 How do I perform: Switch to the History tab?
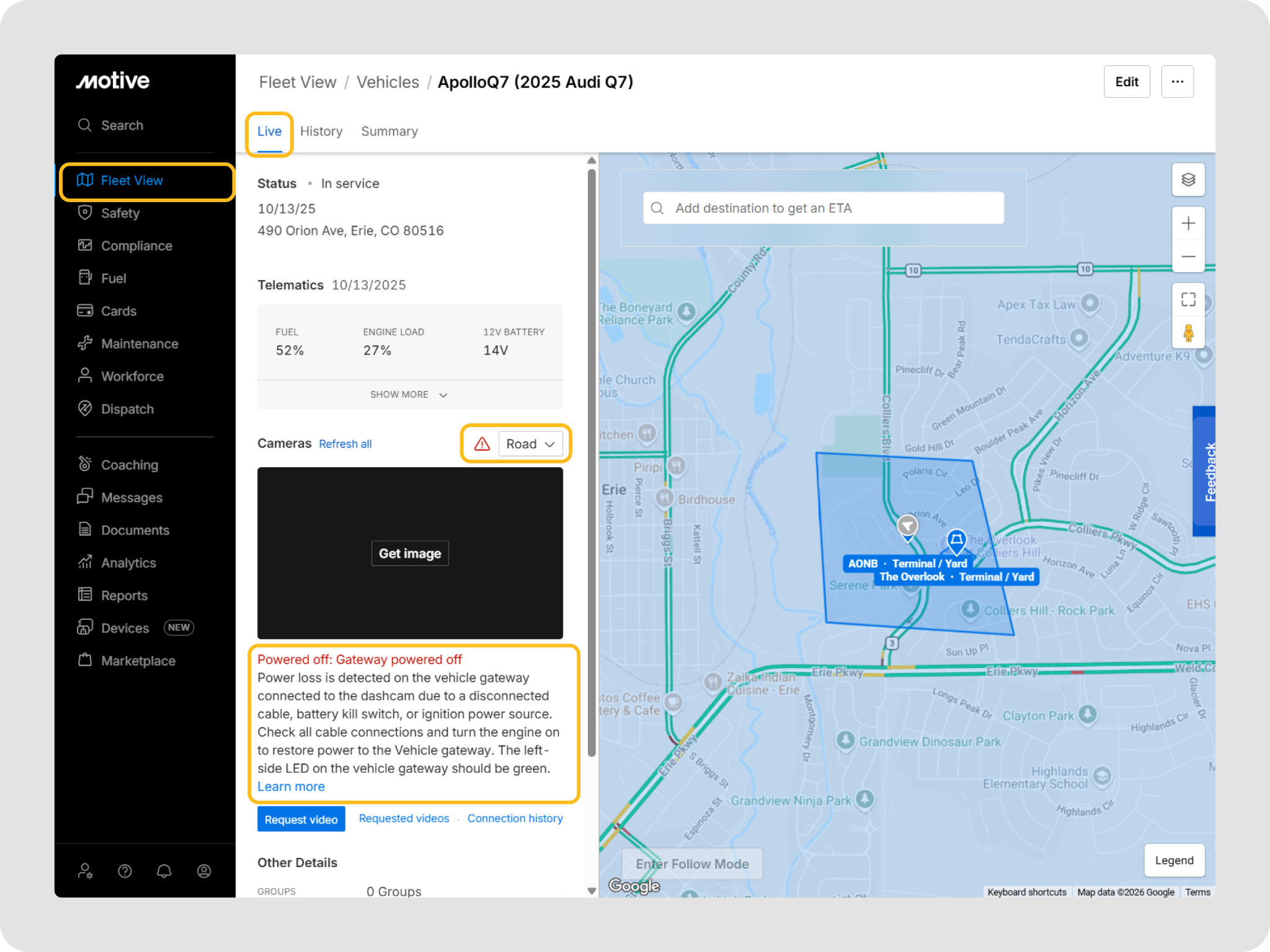click(x=321, y=131)
